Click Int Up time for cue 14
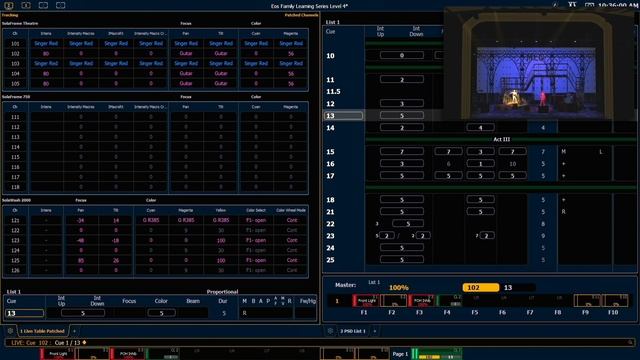This screenshot has height=360, width=640. (402, 128)
